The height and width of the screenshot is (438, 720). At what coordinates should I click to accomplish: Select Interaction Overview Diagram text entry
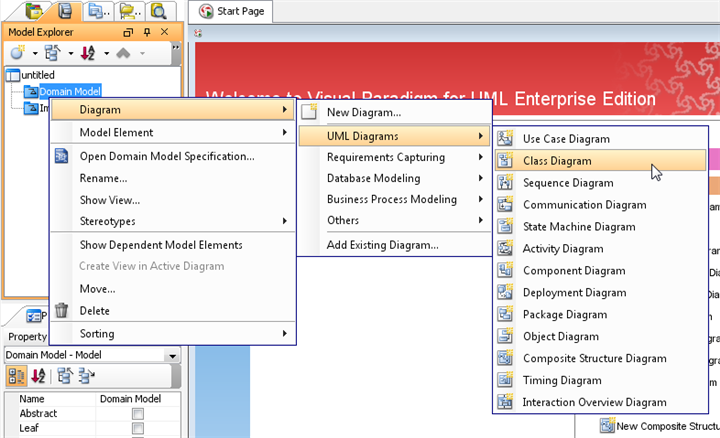pyautogui.click(x=594, y=402)
